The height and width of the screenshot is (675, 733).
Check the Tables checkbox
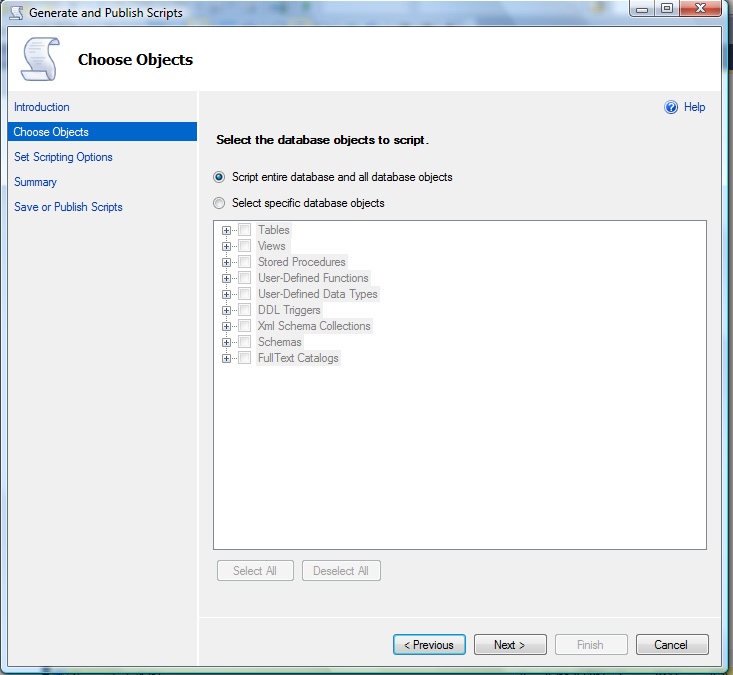[245, 230]
